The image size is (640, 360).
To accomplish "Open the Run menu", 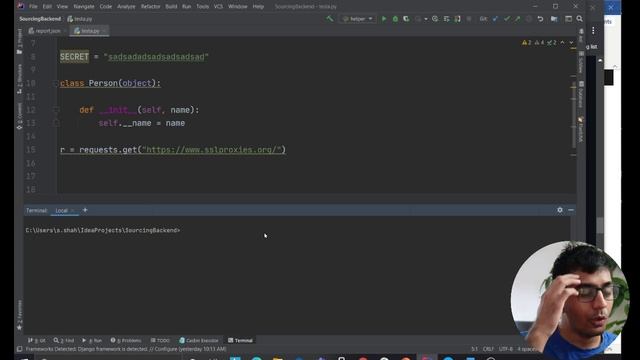I will tap(187, 7).
